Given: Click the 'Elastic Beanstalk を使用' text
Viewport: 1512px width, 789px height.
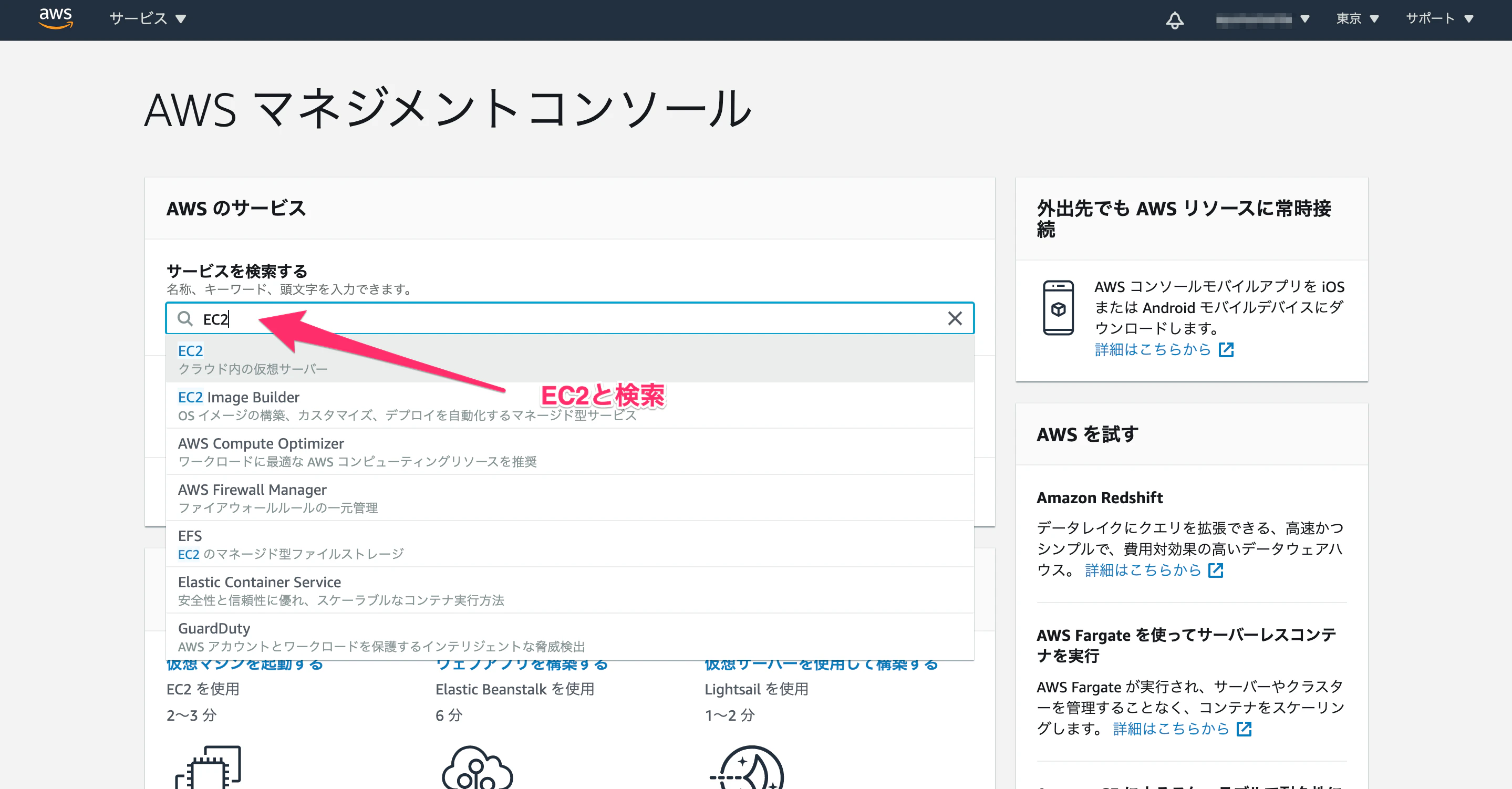Looking at the screenshot, I should coord(515,689).
